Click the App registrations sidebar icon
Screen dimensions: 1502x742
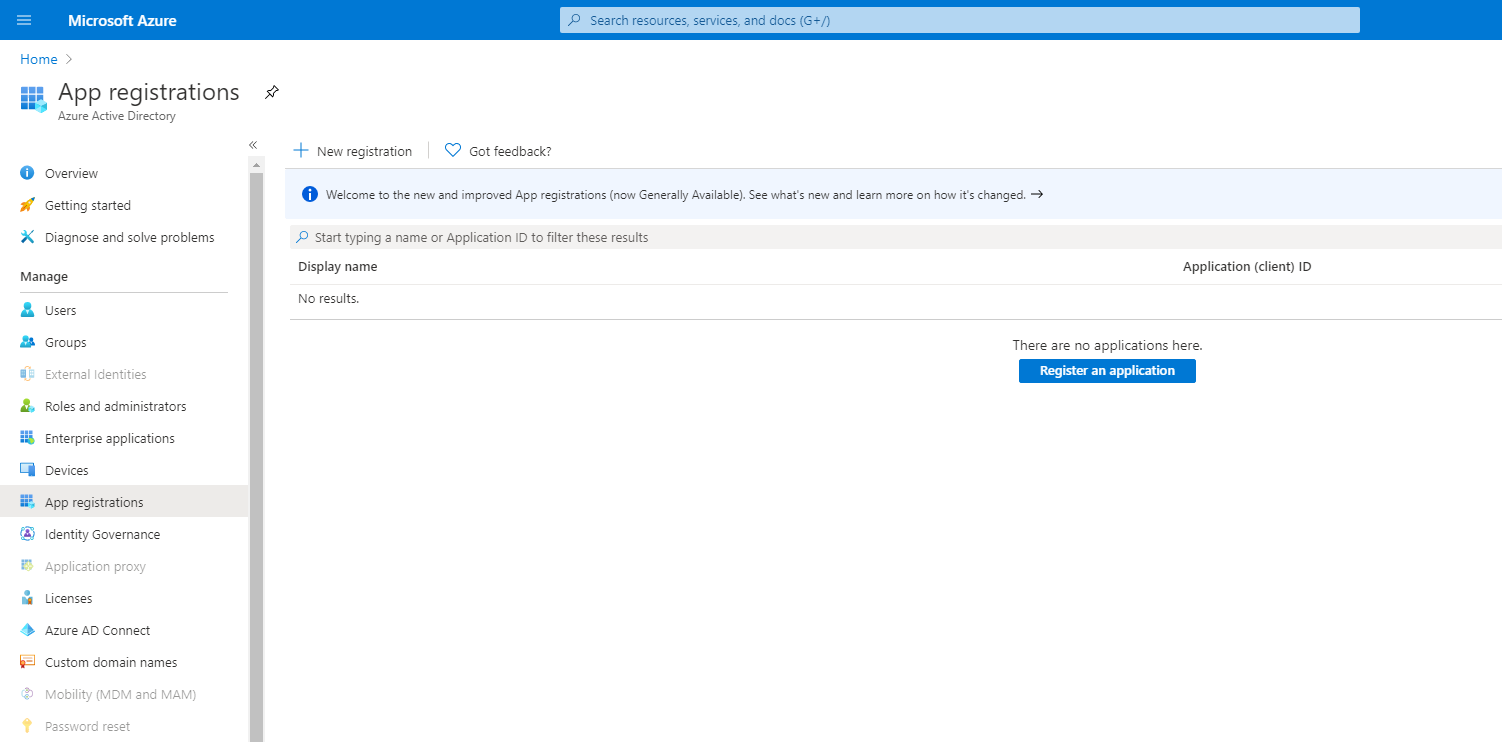coord(27,502)
